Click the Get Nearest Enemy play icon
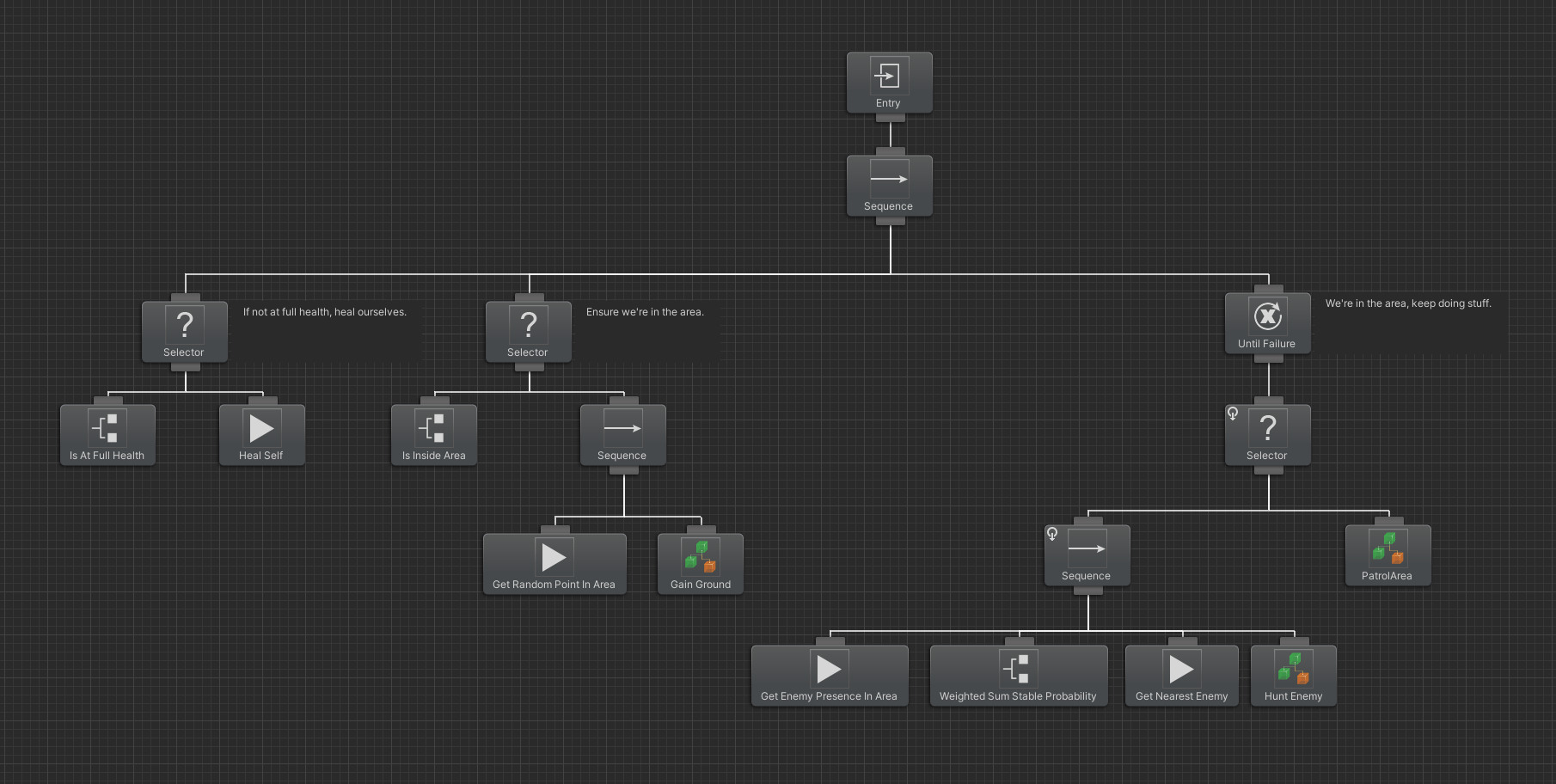The width and height of the screenshot is (1556, 784). [1181, 668]
